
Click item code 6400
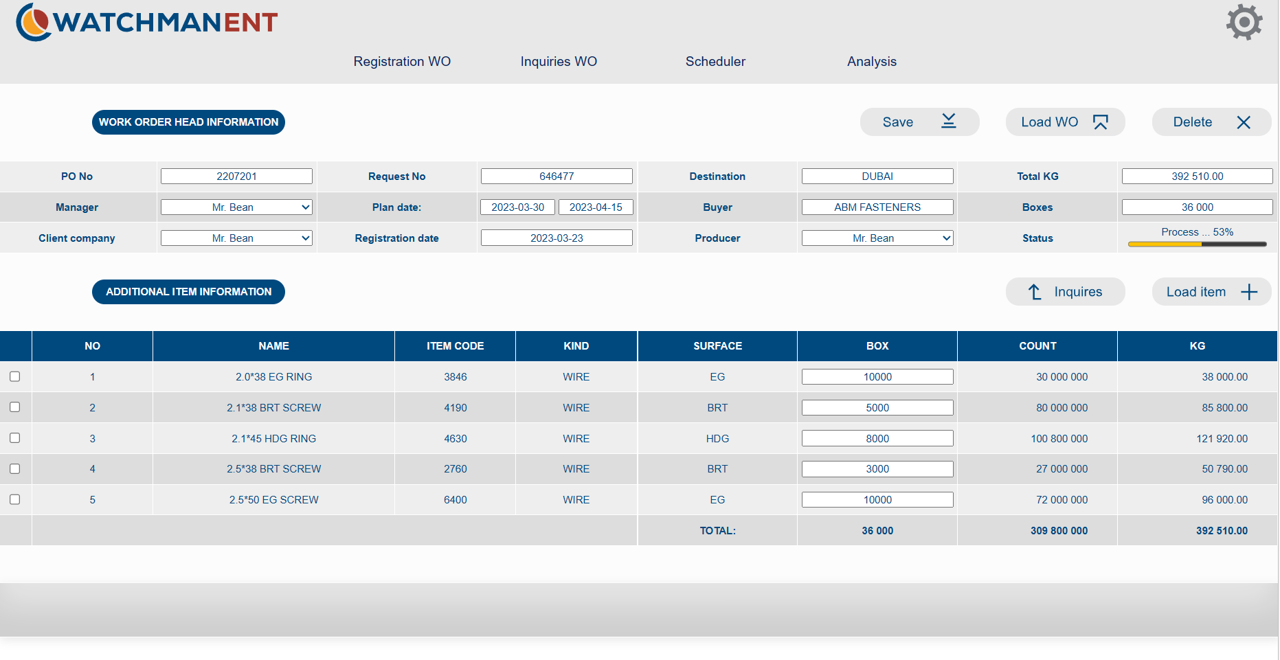(x=455, y=500)
